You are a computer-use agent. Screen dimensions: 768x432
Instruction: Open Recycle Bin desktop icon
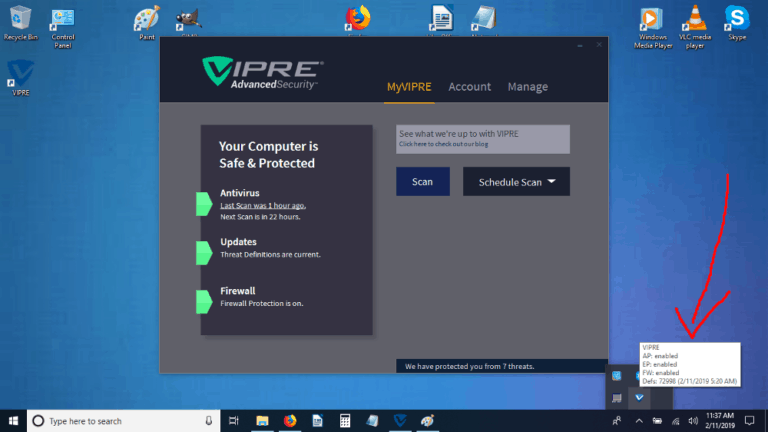coord(20,22)
